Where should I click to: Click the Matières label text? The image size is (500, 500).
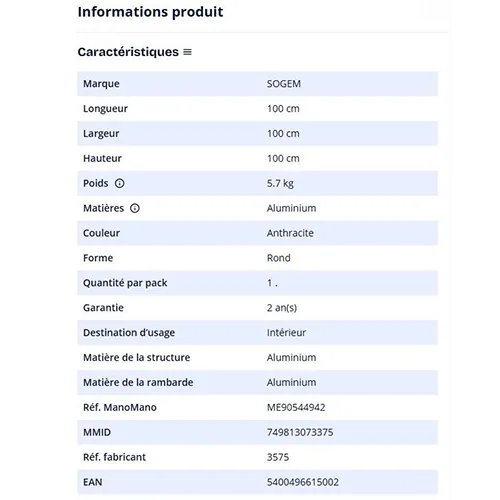[x=103, y=208]
